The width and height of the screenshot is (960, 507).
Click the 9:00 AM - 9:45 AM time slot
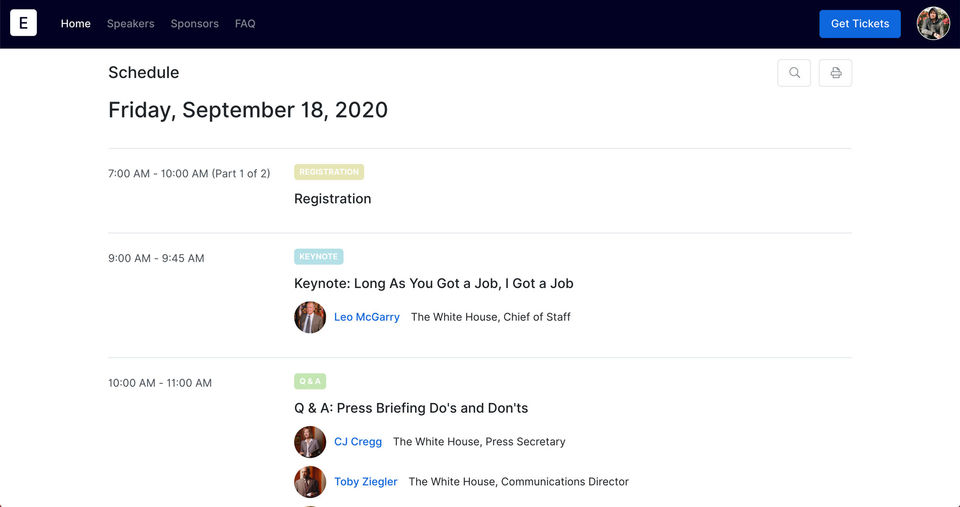pos(156,258)
